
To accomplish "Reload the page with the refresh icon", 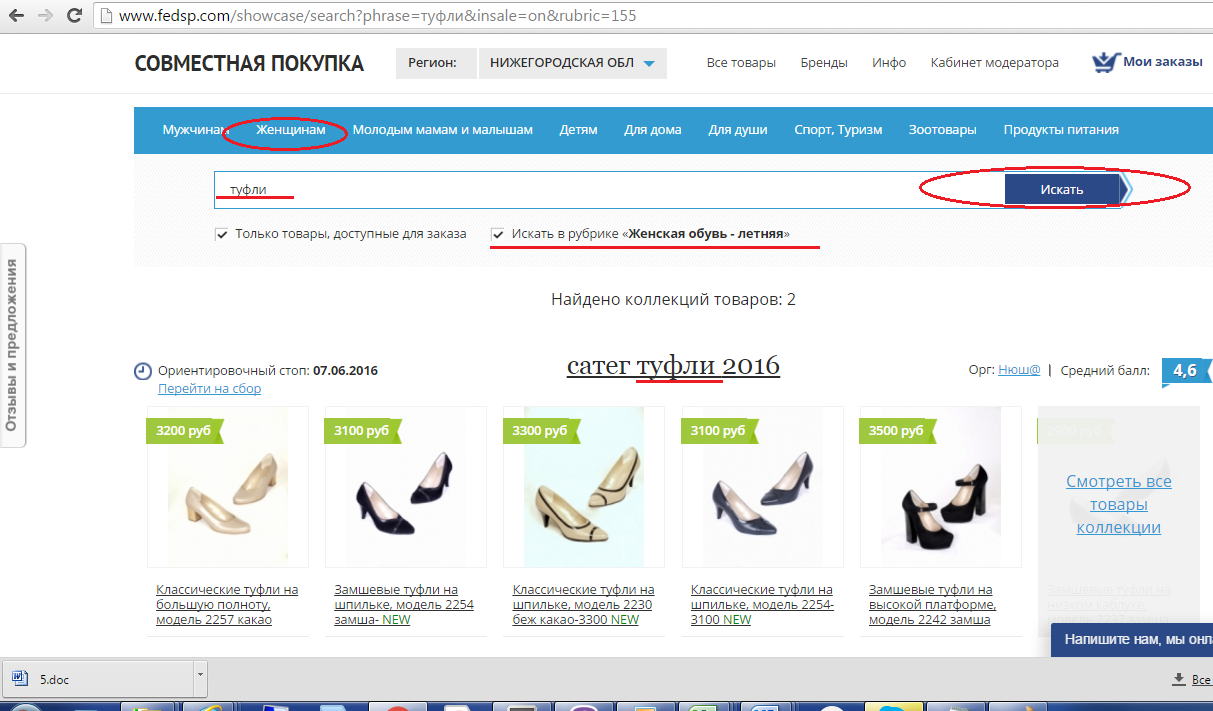I will click(x=74, y=16).
